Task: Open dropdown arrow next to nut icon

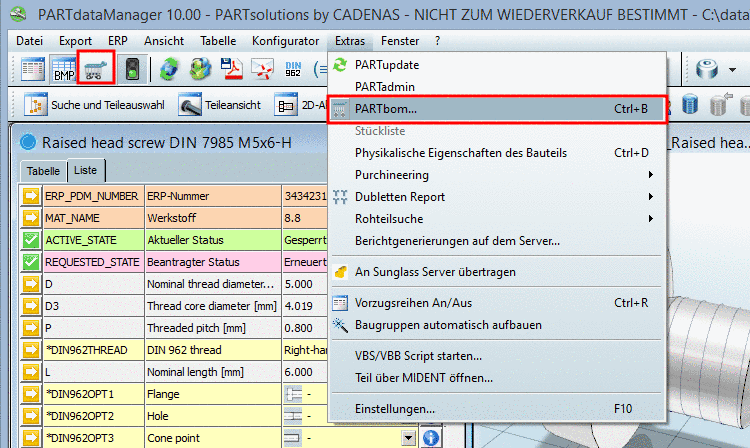Action: [x=732, y=70]
